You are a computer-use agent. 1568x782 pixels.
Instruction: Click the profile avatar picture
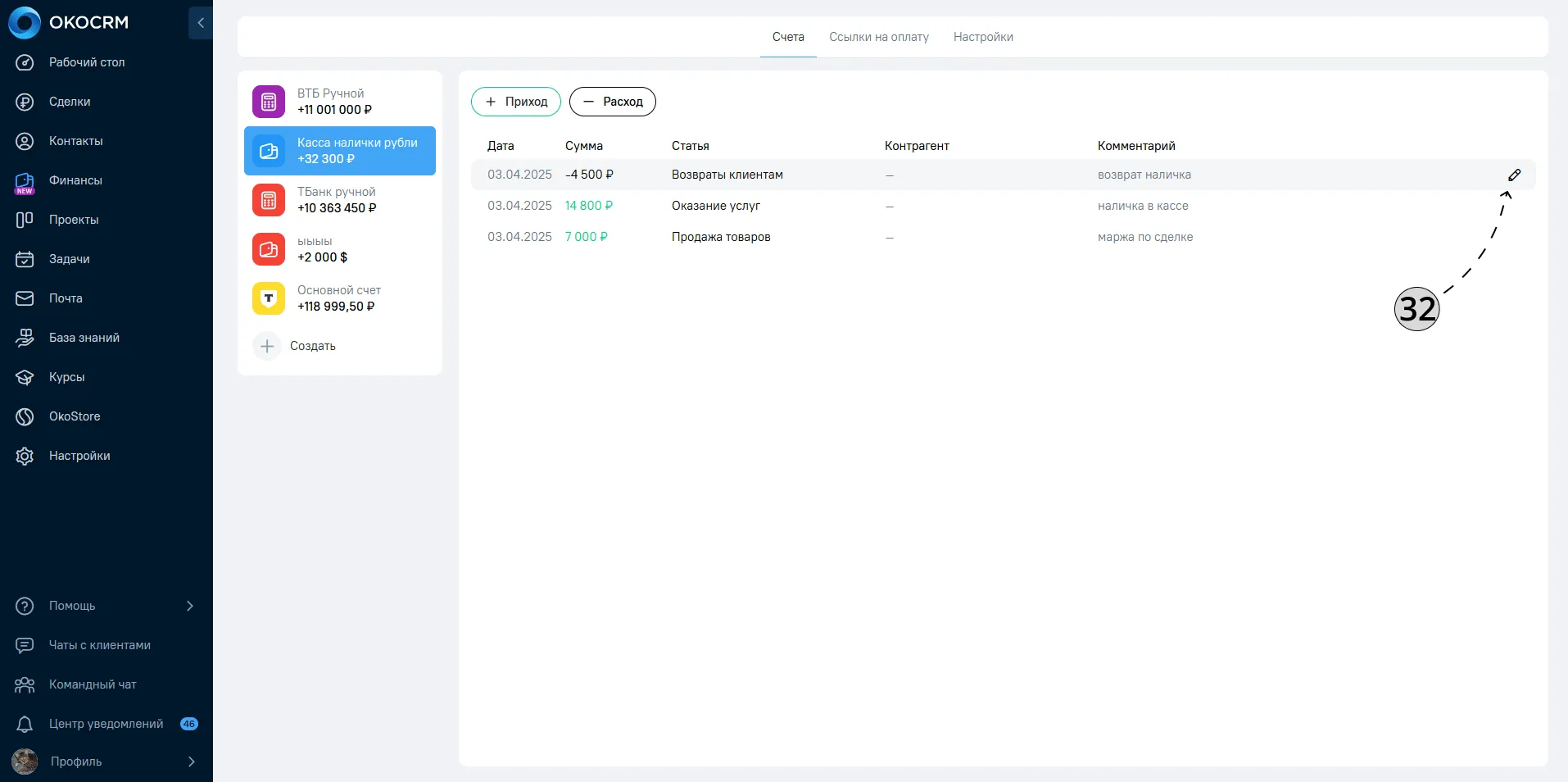[25, 762]
